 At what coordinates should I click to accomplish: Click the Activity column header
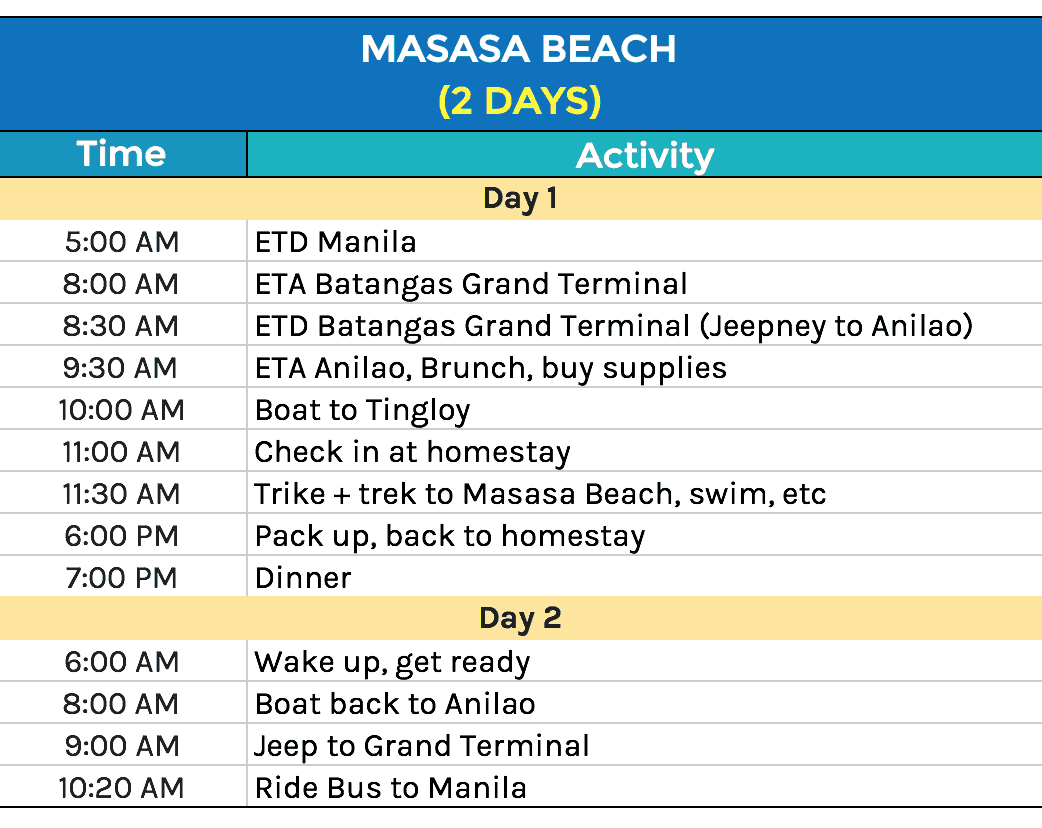coord(644,156)
